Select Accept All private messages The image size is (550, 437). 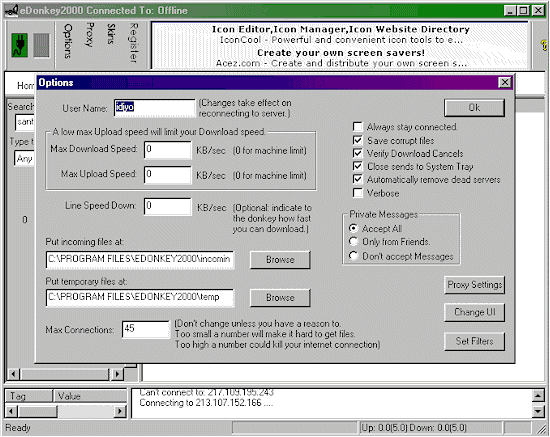[354, 228]
